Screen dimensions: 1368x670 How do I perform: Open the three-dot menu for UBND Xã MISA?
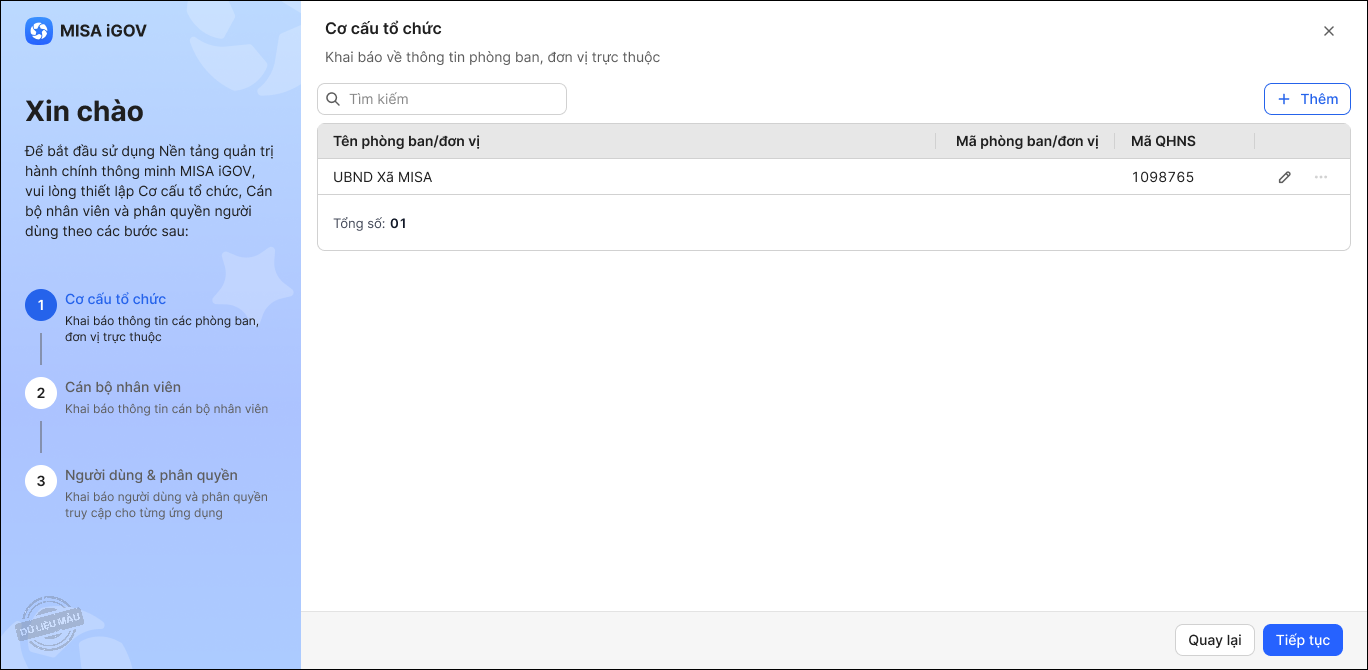1321,177
